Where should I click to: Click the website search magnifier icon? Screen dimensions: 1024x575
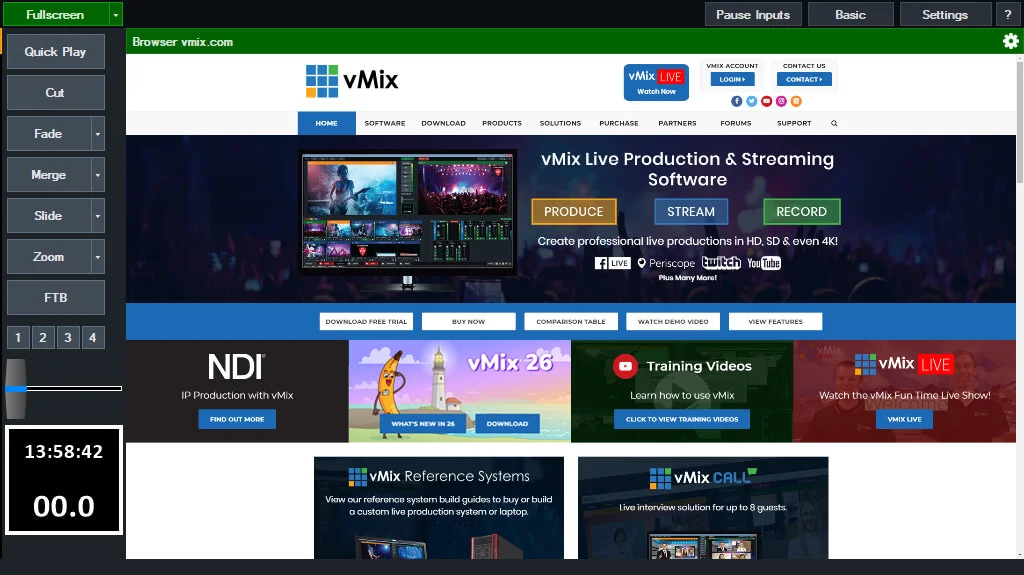coord(834,123)
